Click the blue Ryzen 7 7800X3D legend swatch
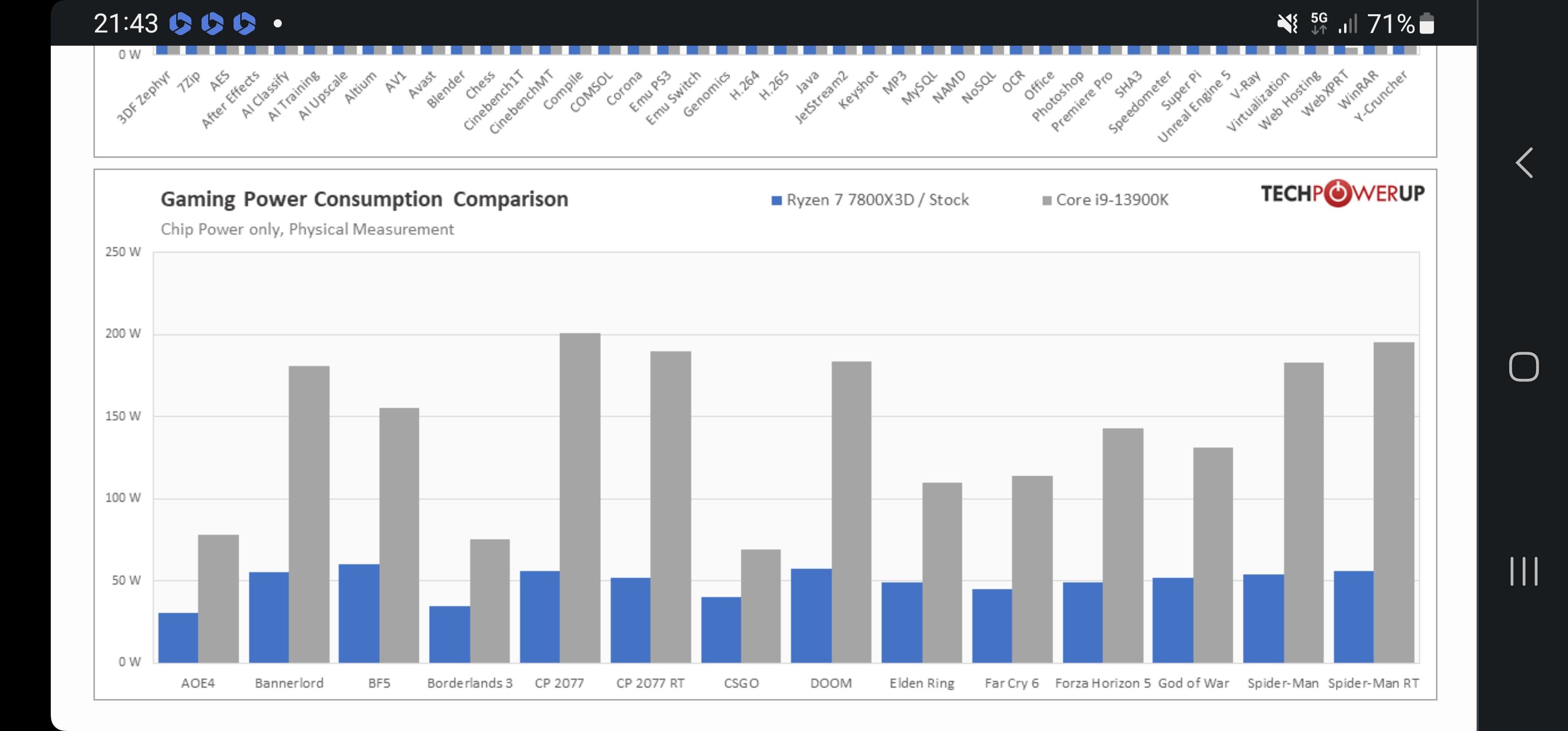 click(776, 200)
